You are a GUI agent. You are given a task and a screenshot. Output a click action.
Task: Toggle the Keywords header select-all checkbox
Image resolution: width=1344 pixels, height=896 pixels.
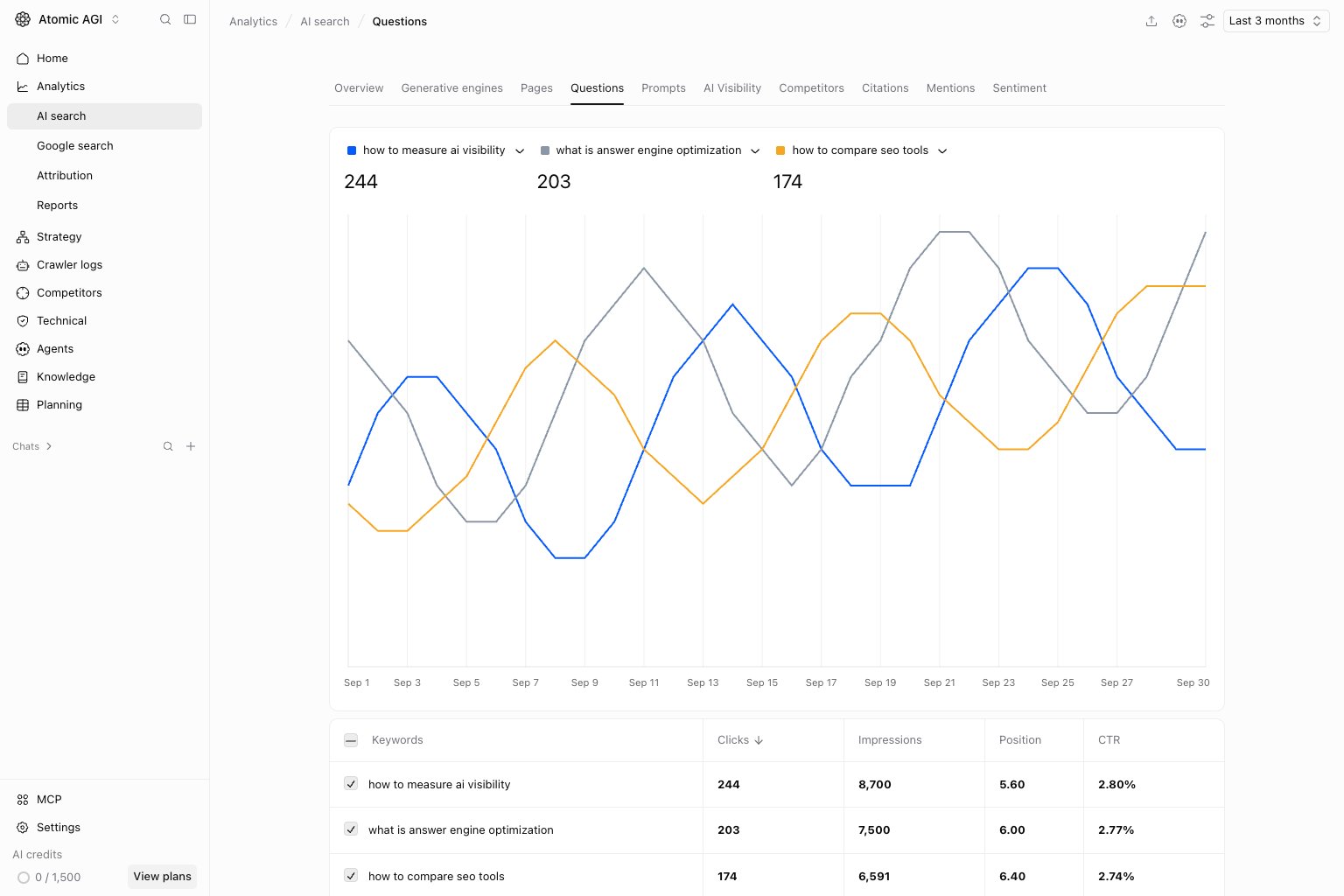(351, 740)
